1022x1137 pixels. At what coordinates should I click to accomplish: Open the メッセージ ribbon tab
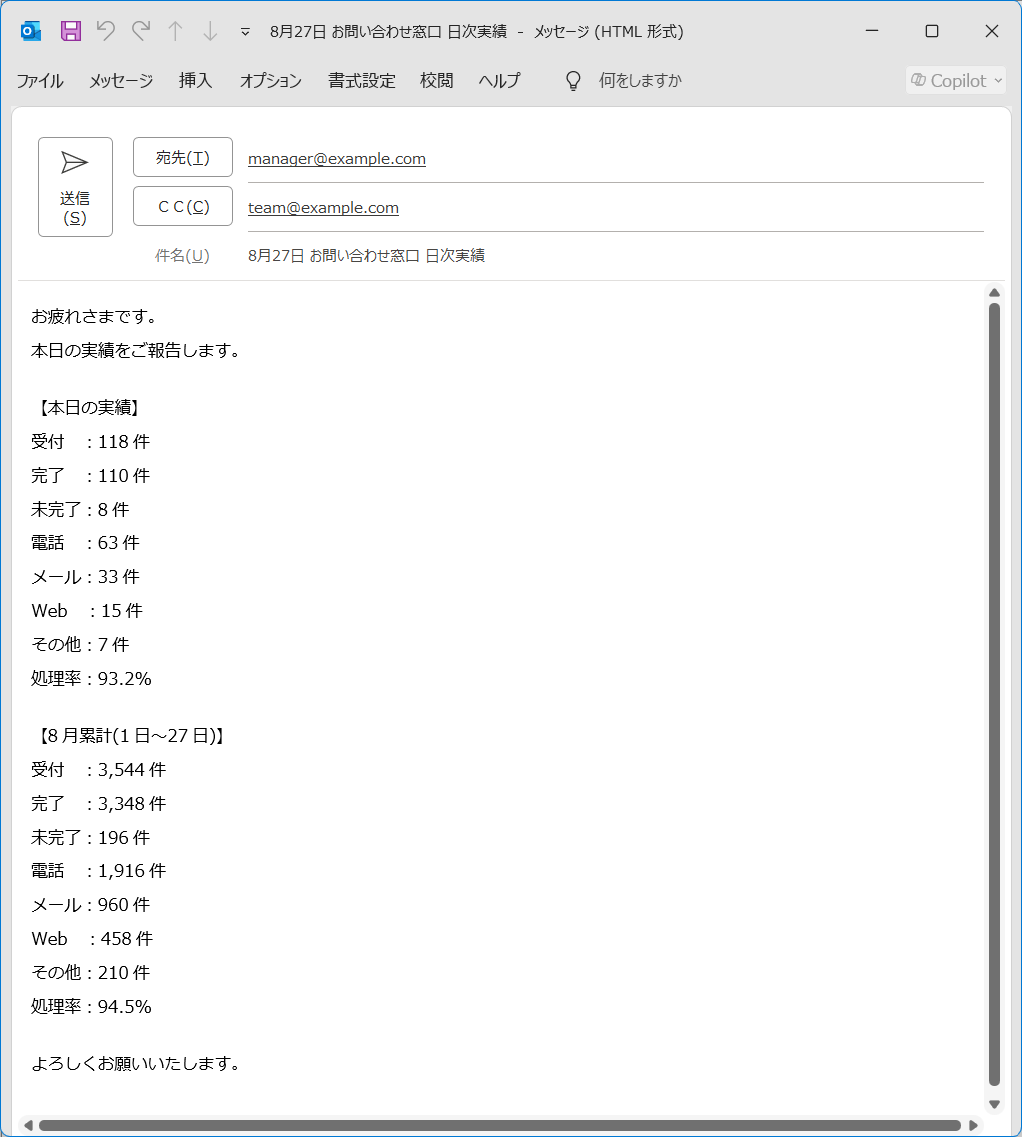(x=121, y=80)
